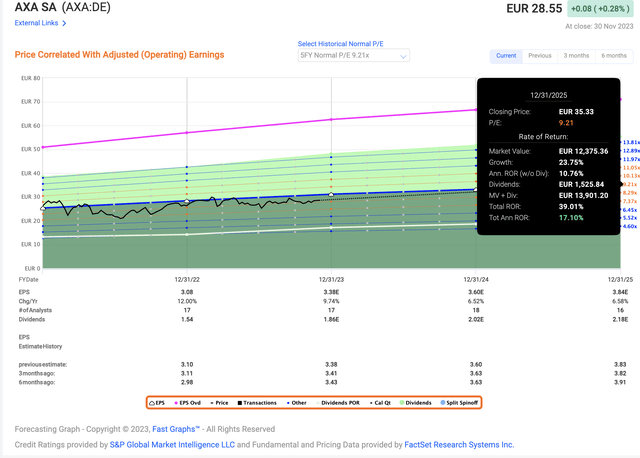Viewport: 640px width, 458px height.
Task: Toggle the Cal Qt legend item
Action: pyautogui.click(x=380, y=402)
